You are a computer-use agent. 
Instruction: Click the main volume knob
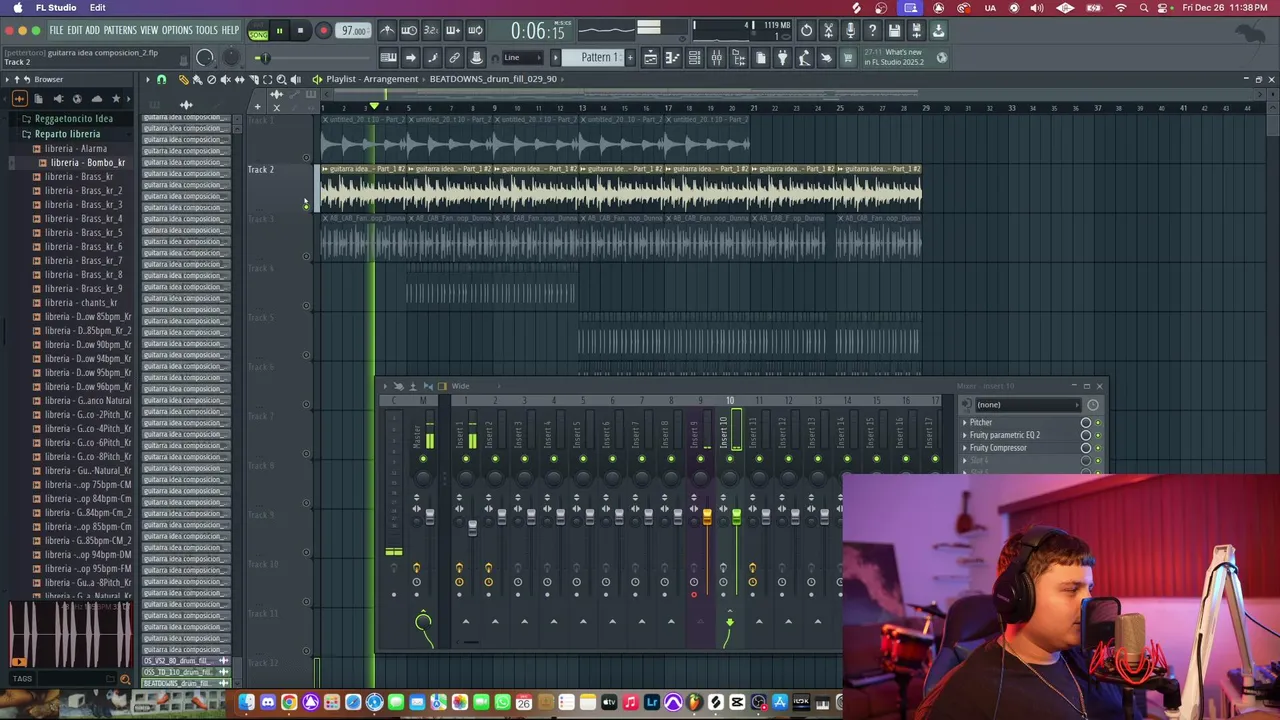(205, 58)
